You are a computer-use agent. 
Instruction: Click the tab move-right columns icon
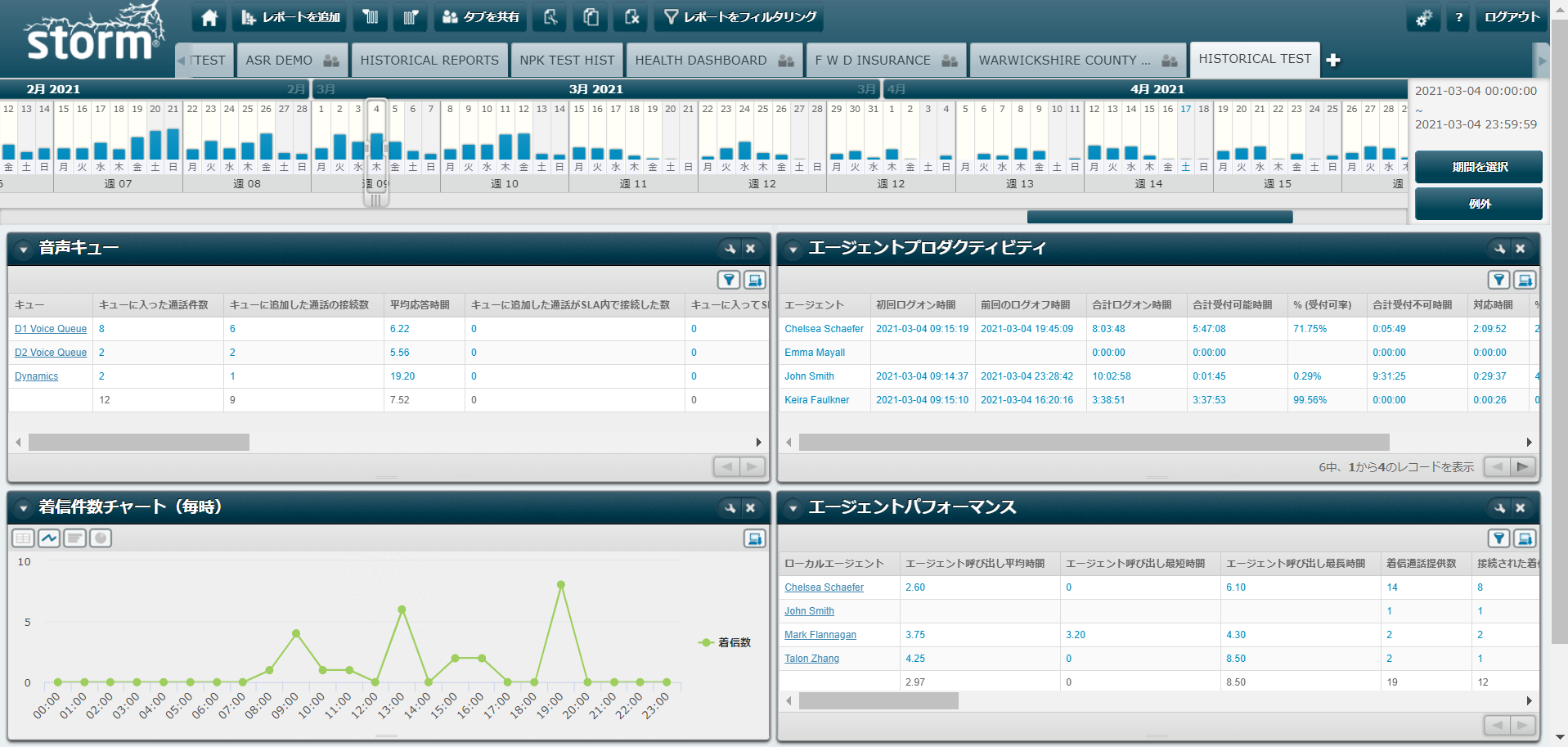coord(411,17)
